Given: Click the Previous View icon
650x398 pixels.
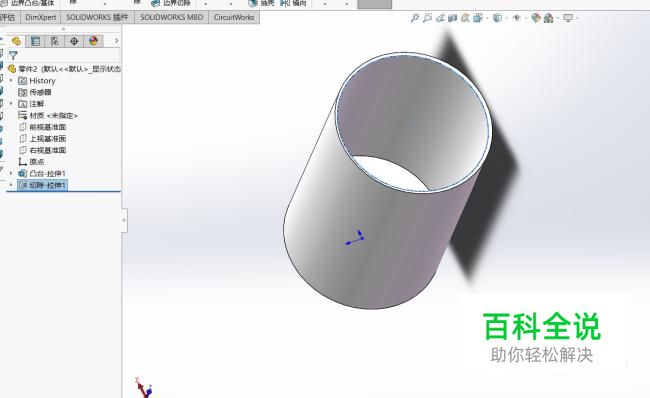Looking at the screenshot, I should coord(440,18).
